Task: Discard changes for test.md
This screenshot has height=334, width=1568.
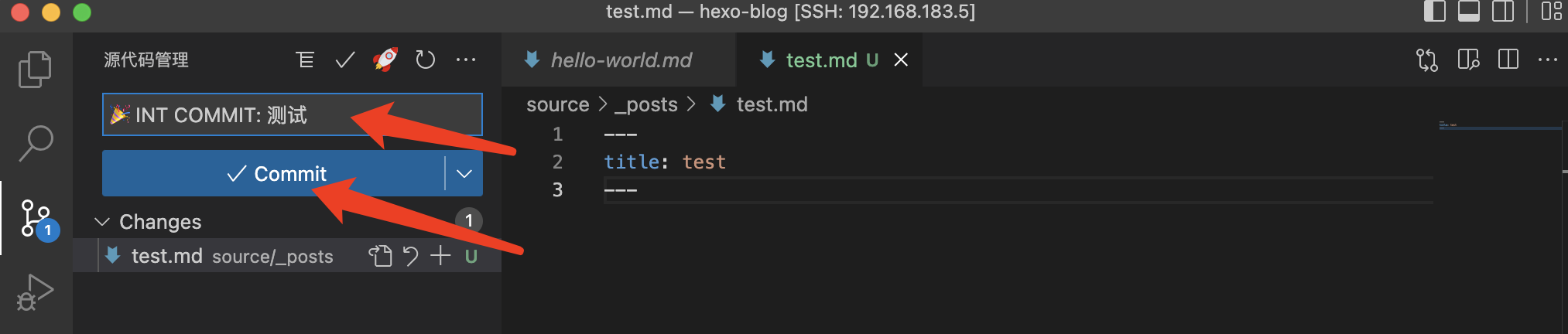Action: [x=410, y=256]
